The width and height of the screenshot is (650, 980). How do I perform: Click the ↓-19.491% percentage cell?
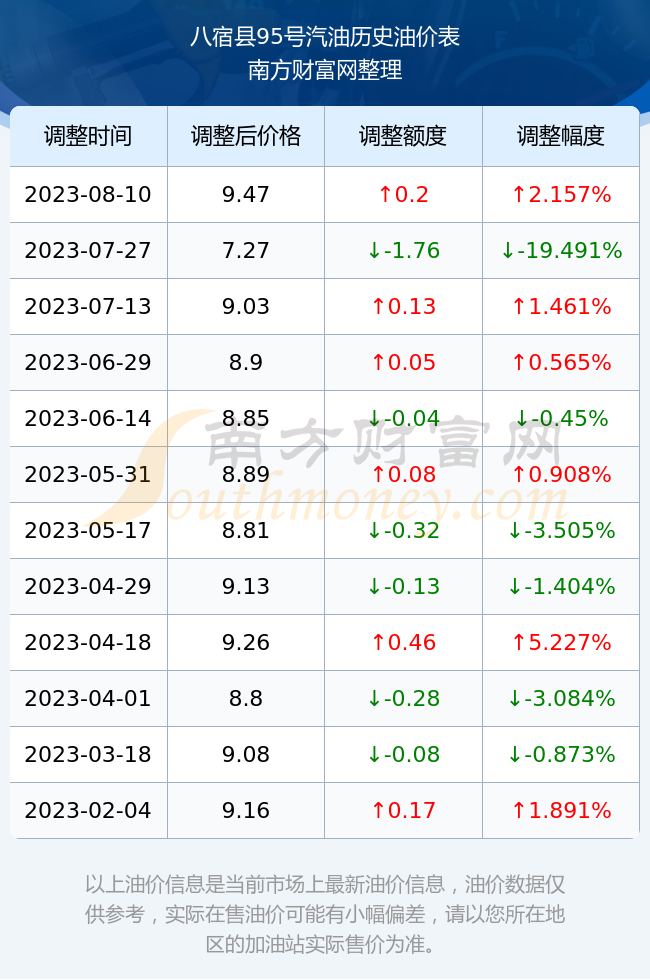click(x=561, y=251)
